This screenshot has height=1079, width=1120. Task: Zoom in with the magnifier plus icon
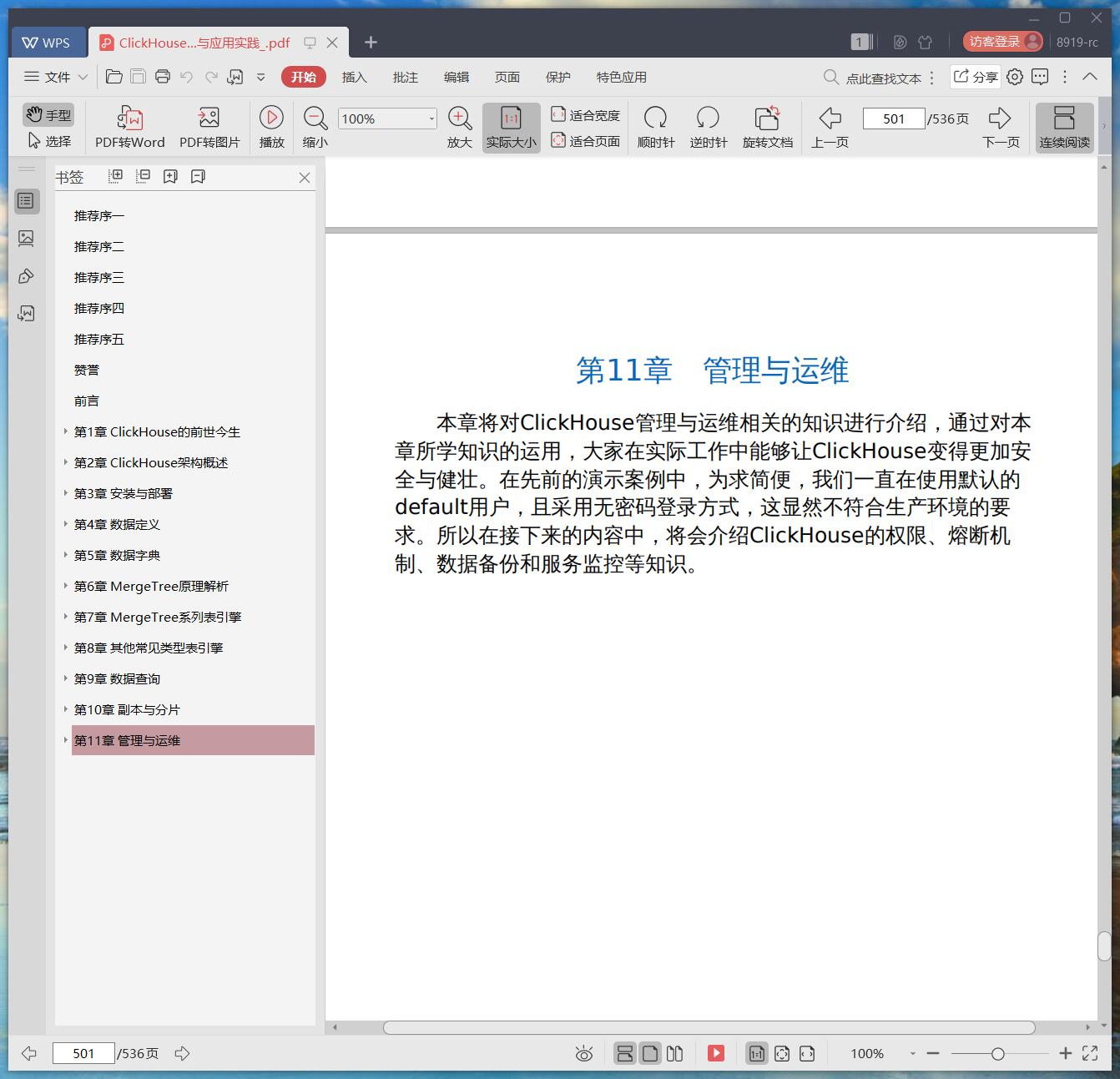[x=460, y=128]
